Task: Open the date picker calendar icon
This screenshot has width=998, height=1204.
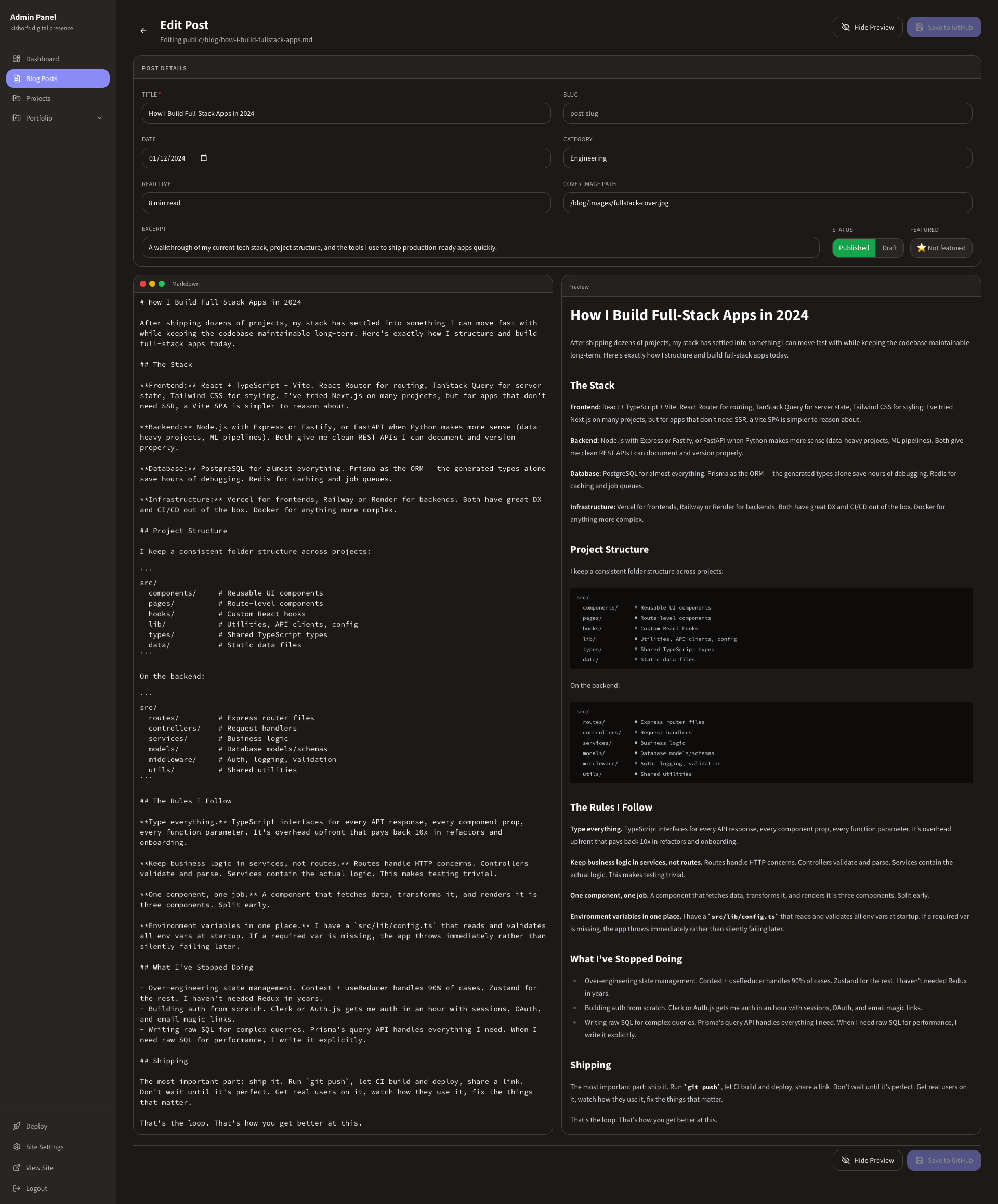Action: [204, 158]
